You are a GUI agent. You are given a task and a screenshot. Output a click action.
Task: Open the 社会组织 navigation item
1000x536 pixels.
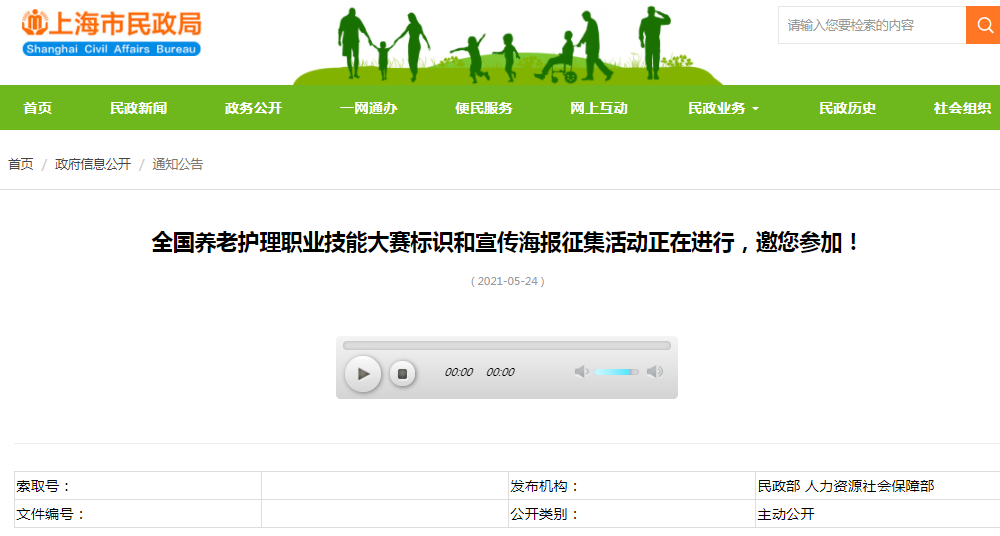point(962,108)
